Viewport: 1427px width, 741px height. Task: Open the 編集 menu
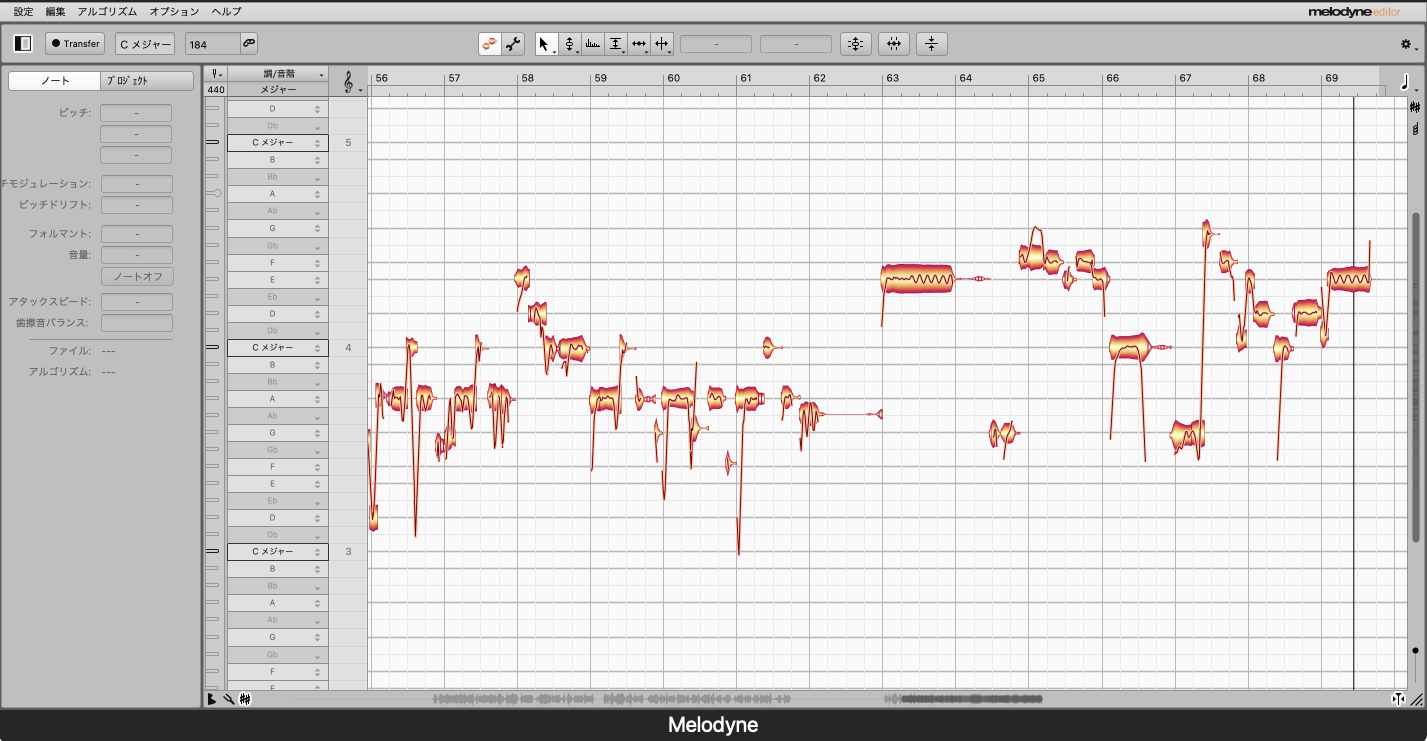[x=55, y=11]
